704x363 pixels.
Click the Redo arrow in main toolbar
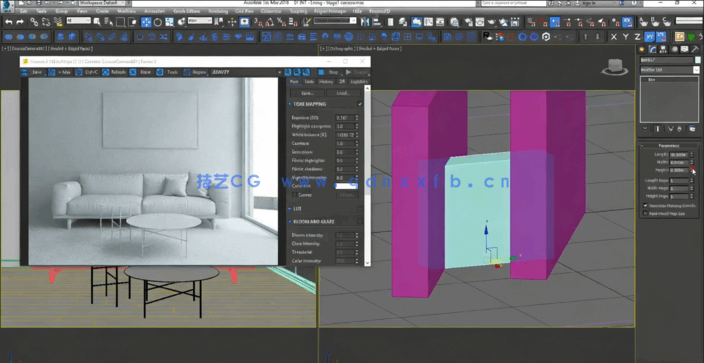(x=20, y=22)
